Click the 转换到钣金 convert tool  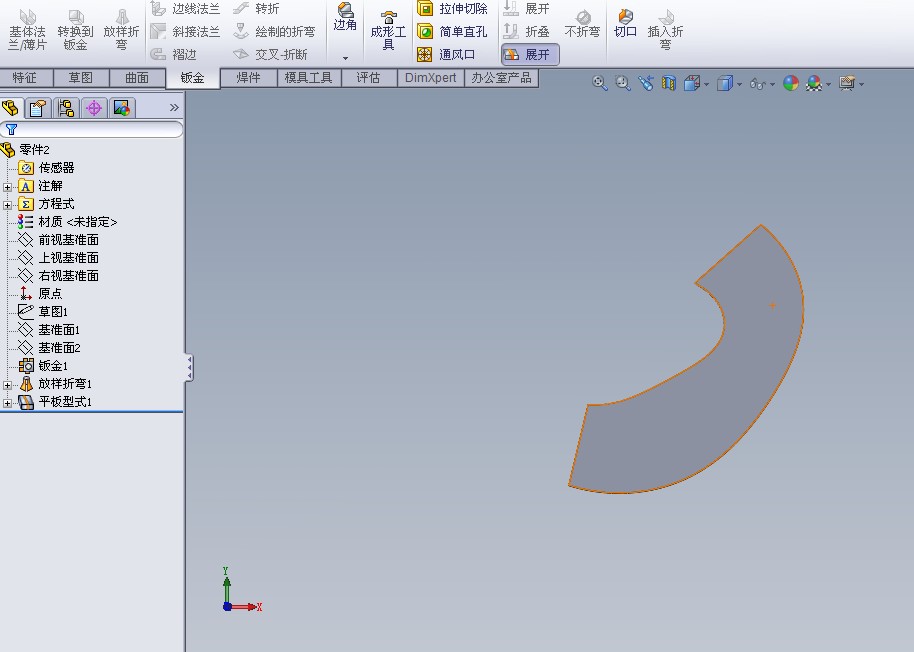[x=75, y=30]
